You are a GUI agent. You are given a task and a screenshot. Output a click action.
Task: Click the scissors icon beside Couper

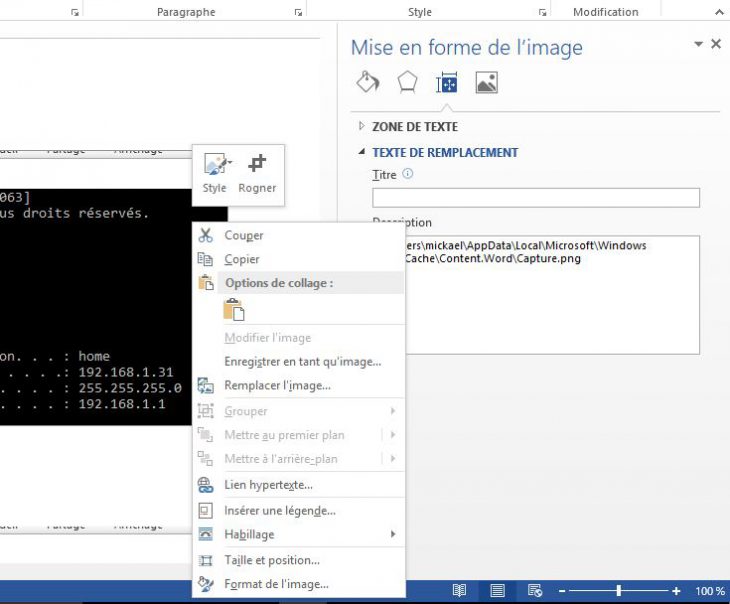click(205, 235)
